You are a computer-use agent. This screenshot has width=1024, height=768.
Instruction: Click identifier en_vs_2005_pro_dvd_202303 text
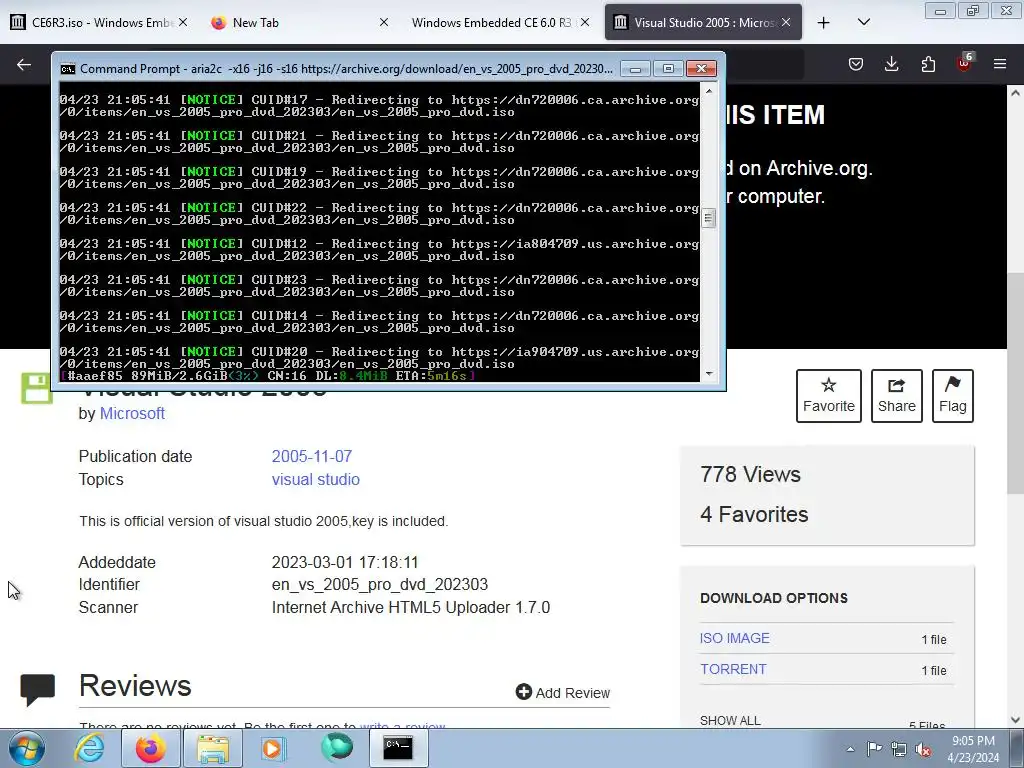click(x=379, y=584)
